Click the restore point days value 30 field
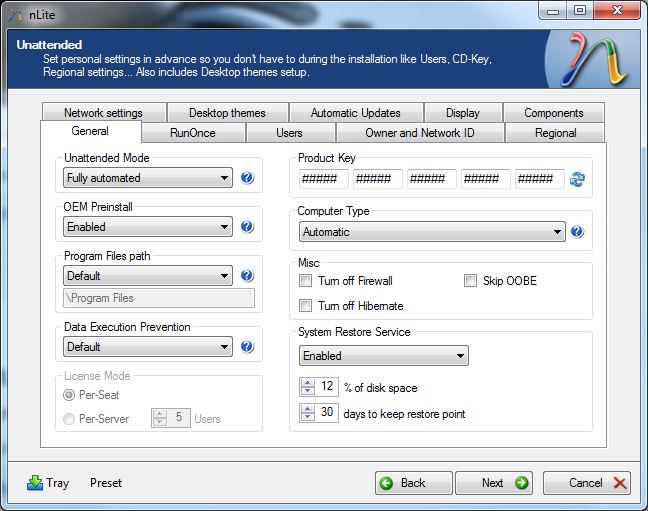The height and width of the screenshot is (511, 648). tap(327, 413)
